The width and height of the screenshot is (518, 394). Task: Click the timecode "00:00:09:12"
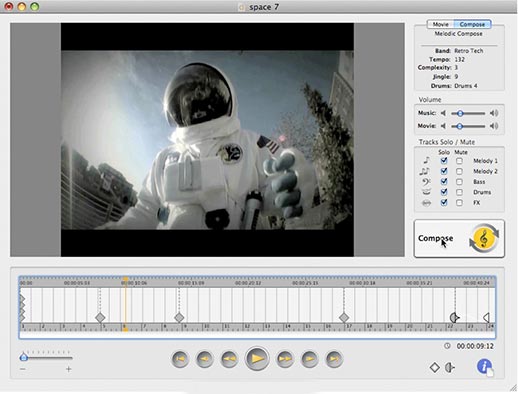point(475,346)
